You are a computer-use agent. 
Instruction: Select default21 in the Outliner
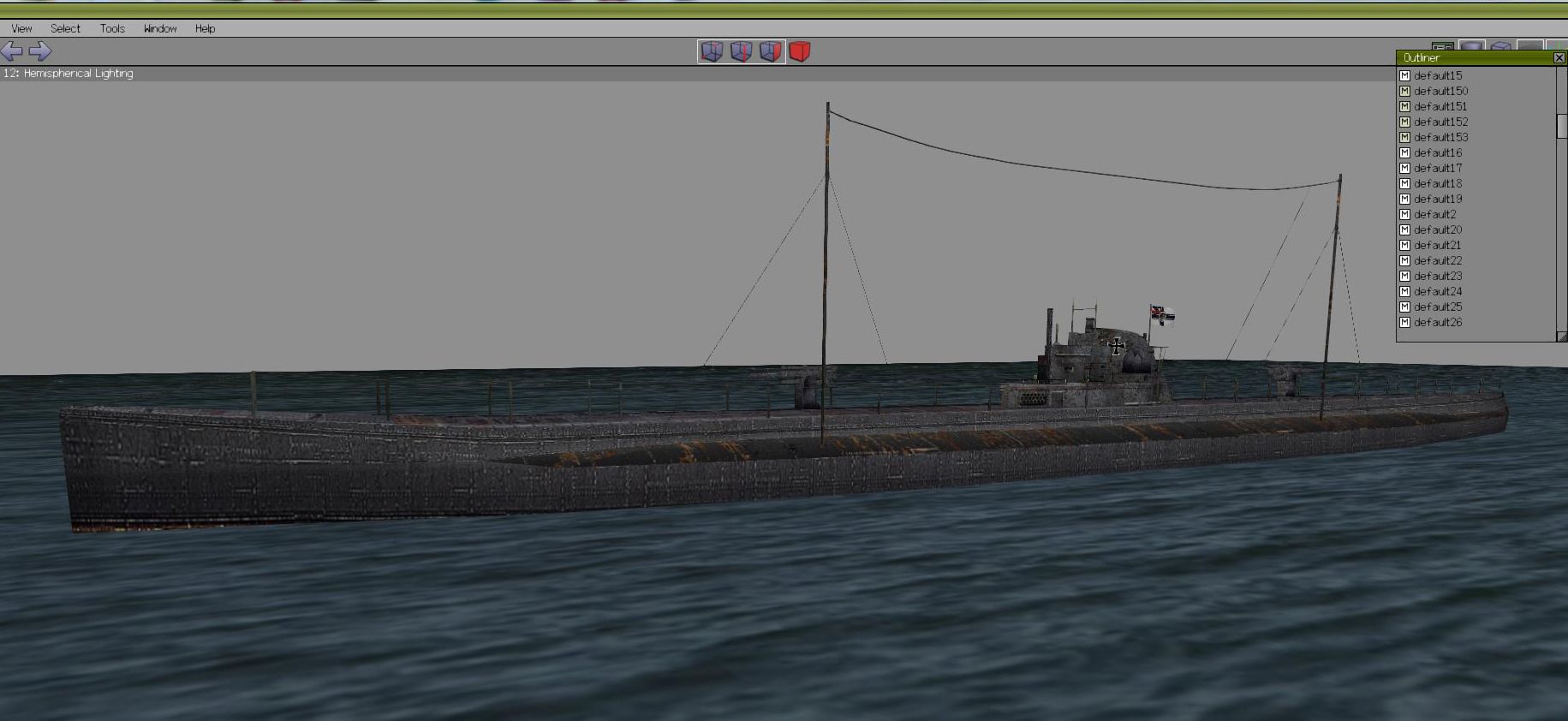[x=1438, y=245]
